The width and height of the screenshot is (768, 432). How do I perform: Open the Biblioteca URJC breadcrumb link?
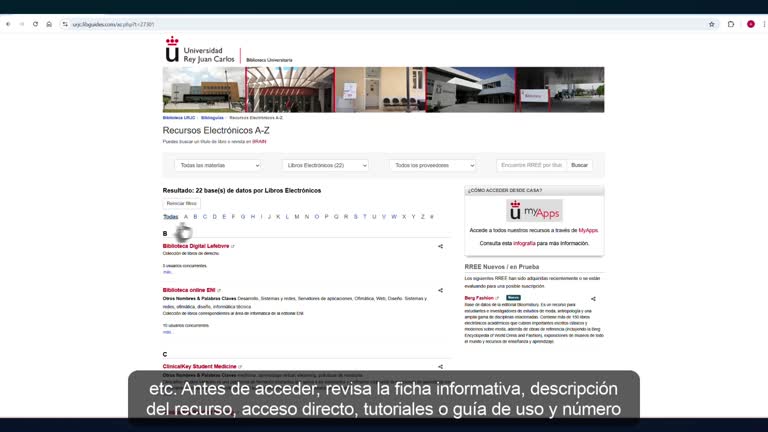click(179, 118)
